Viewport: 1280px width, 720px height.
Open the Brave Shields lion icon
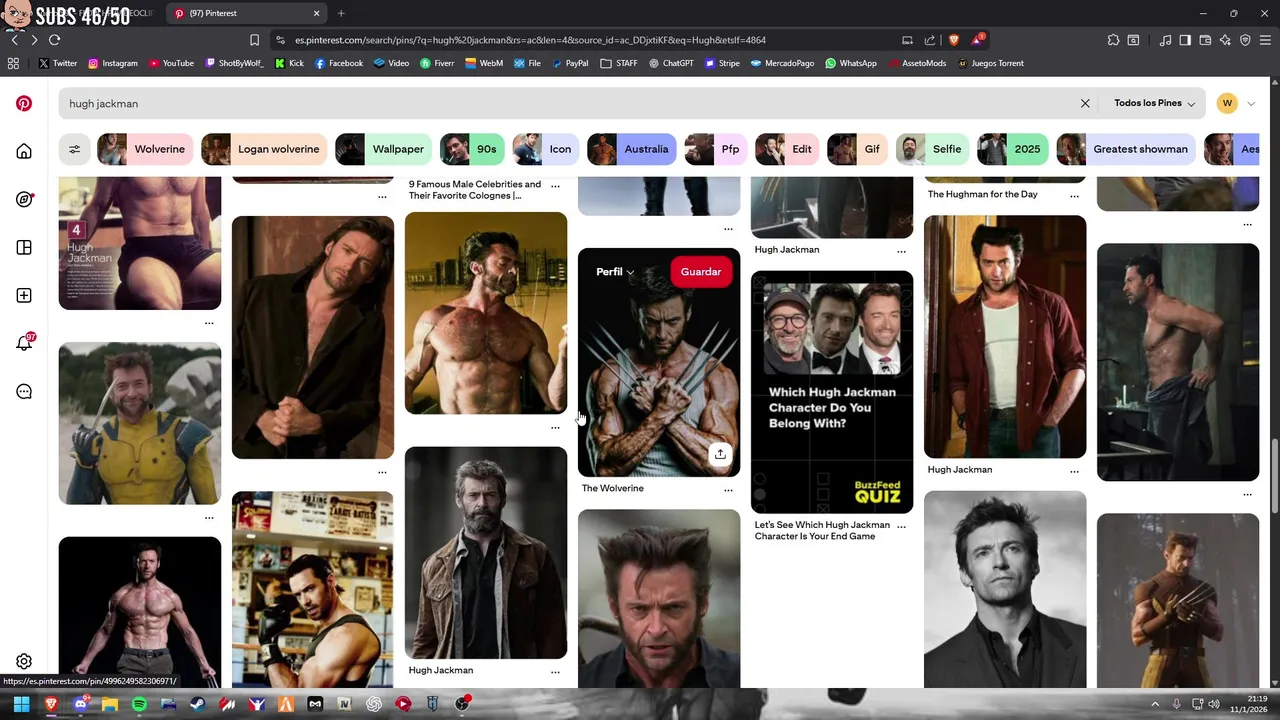(x=953, y=40)
